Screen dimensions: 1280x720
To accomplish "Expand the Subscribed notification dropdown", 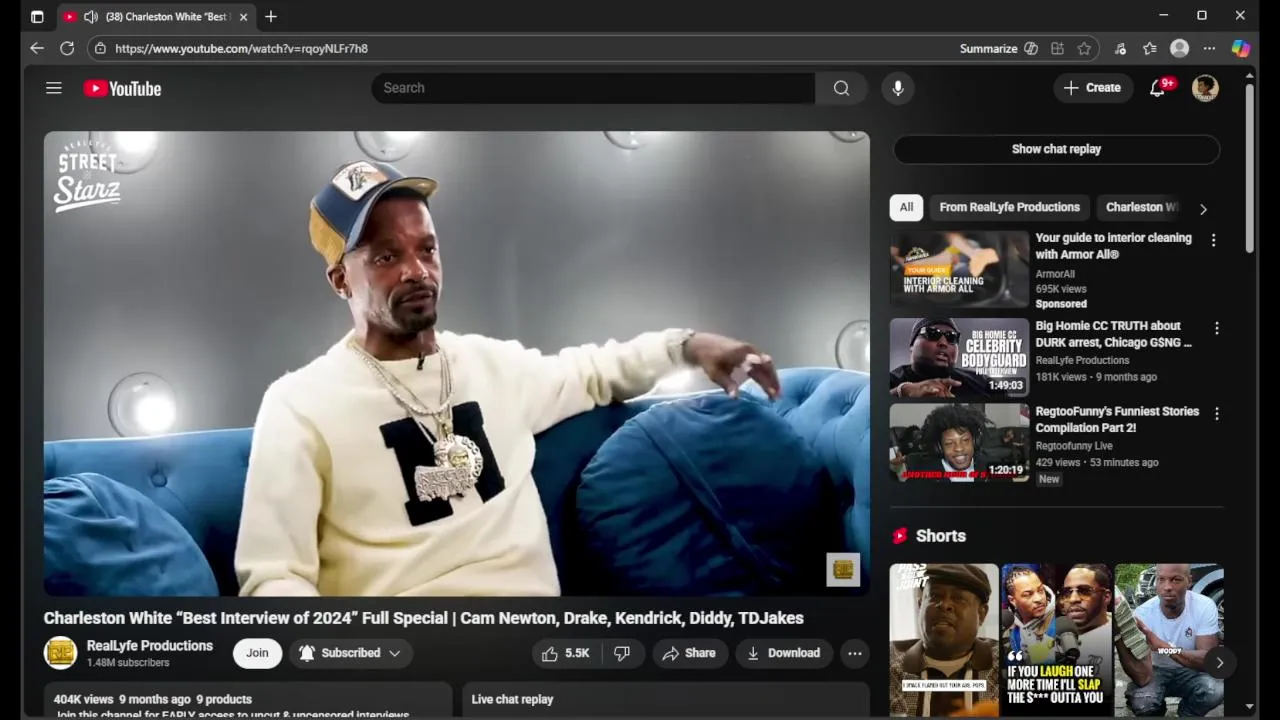I will tap(350, 653).
